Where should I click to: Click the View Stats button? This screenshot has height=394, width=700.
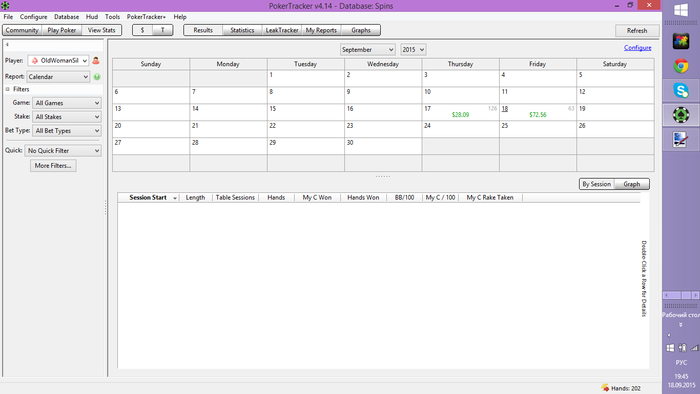(101, 30)
